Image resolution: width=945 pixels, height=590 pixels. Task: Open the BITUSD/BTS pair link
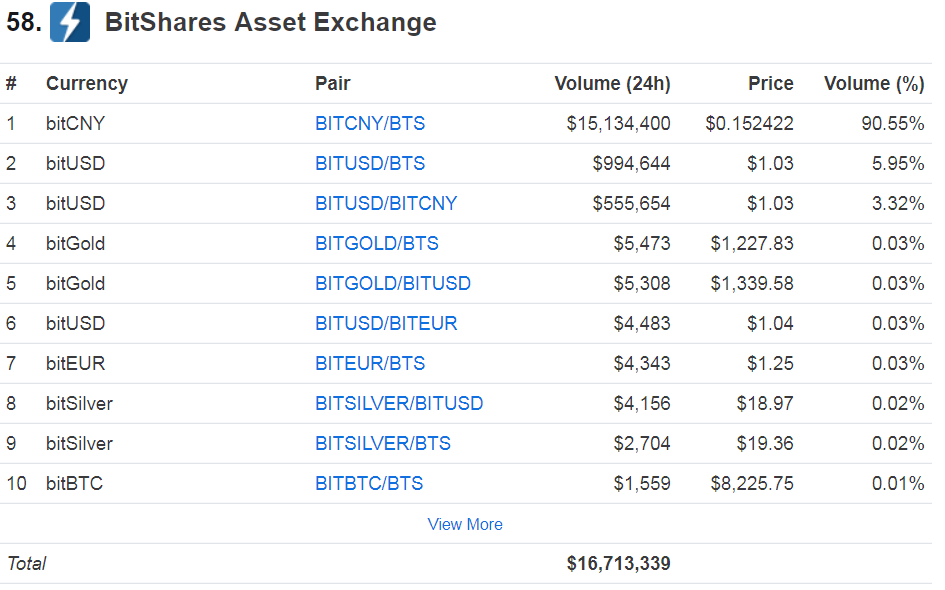[x=370, y=163]
